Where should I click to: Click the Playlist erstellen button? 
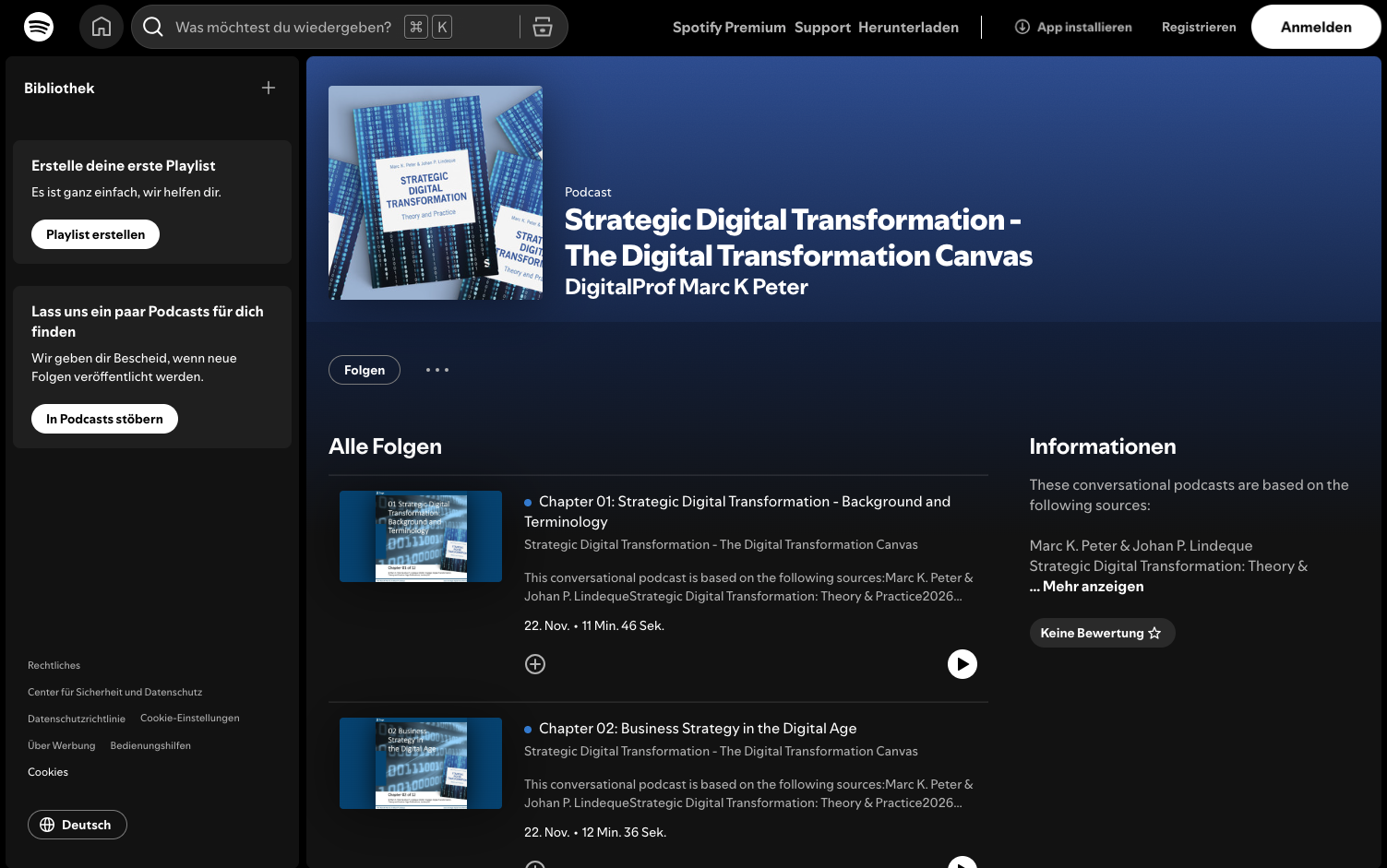point(95,234)
